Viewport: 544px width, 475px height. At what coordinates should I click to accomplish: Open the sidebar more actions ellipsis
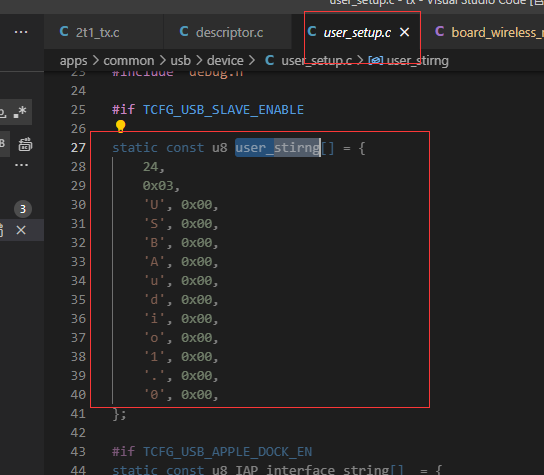[21, 32]
